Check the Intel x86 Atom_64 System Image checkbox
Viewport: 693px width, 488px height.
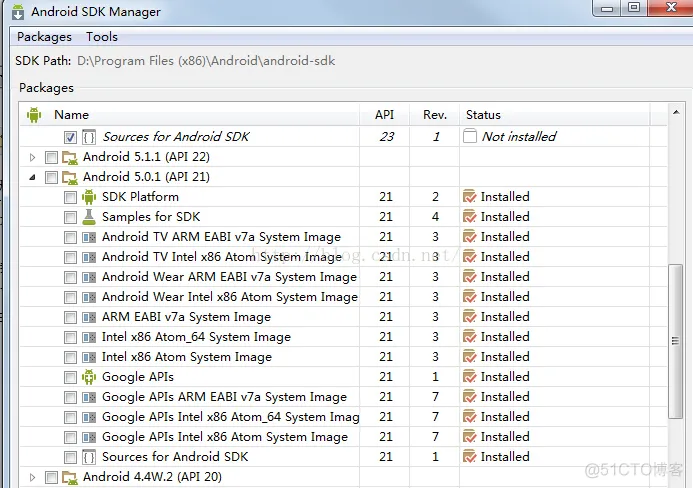tap(70, 337)
